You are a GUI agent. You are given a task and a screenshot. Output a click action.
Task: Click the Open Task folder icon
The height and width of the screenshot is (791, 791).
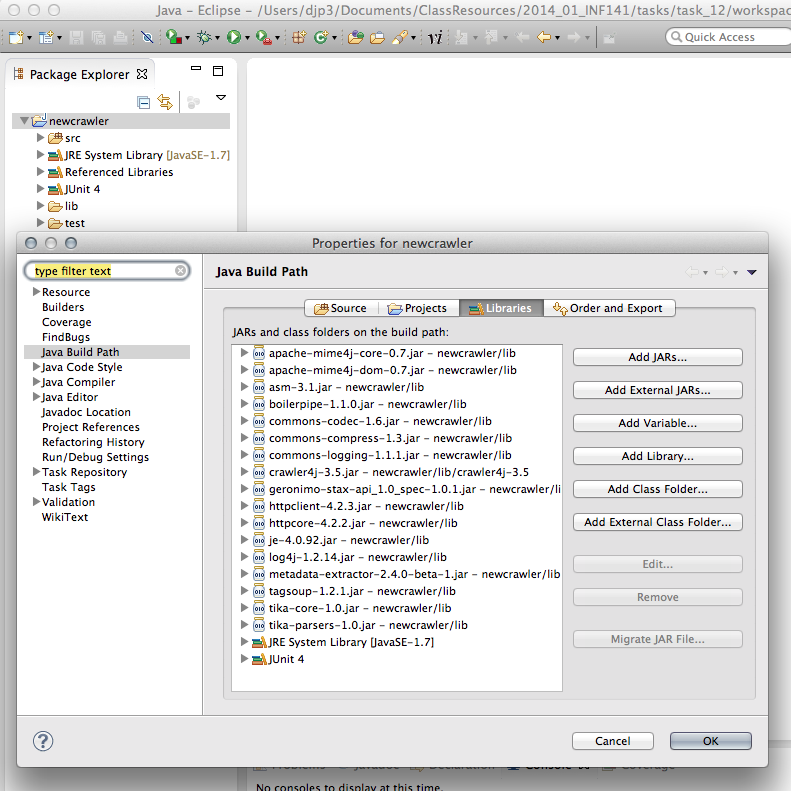[377, 37]
